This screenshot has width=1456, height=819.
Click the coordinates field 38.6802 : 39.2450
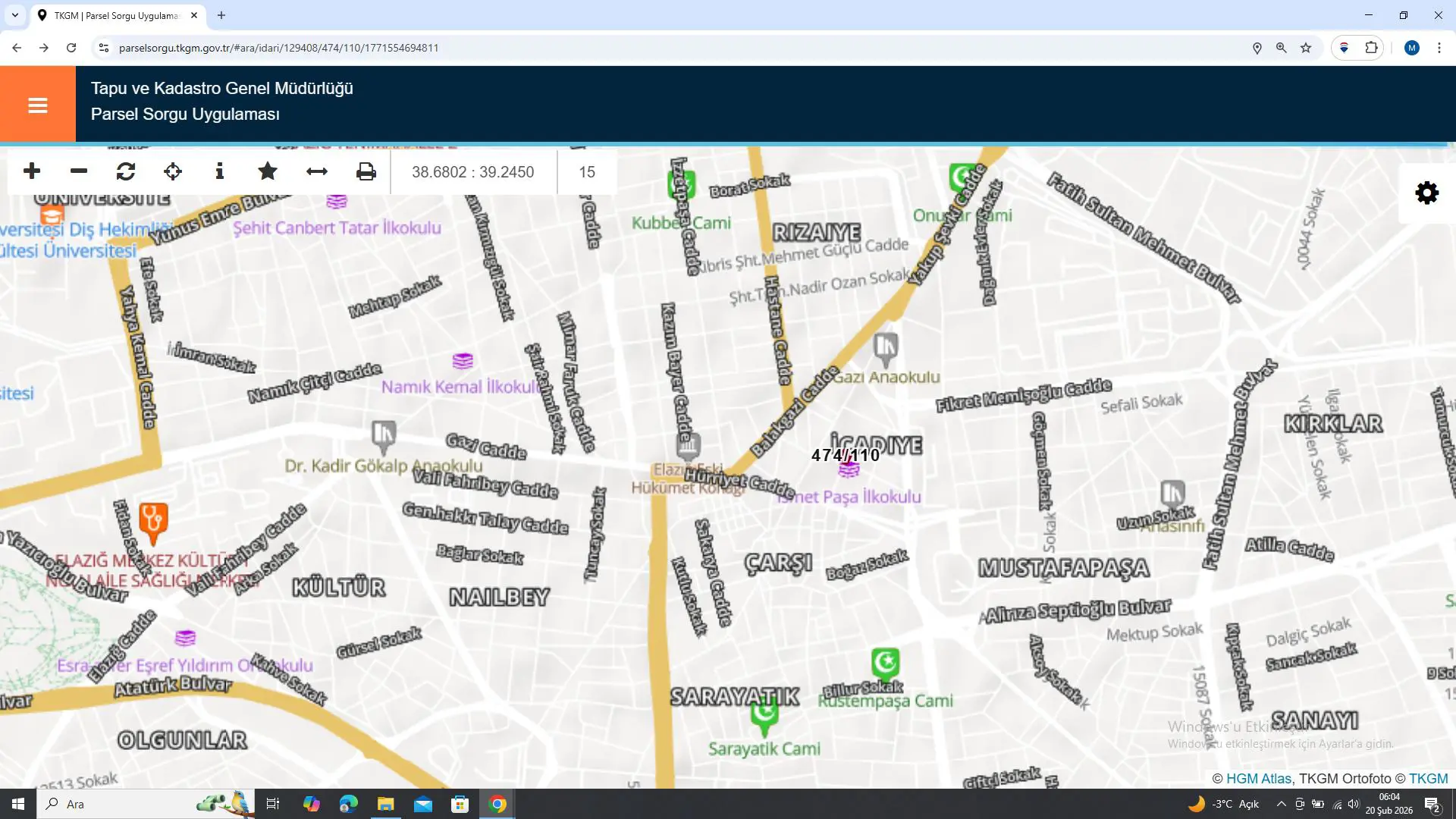click(x=473, y=172)
